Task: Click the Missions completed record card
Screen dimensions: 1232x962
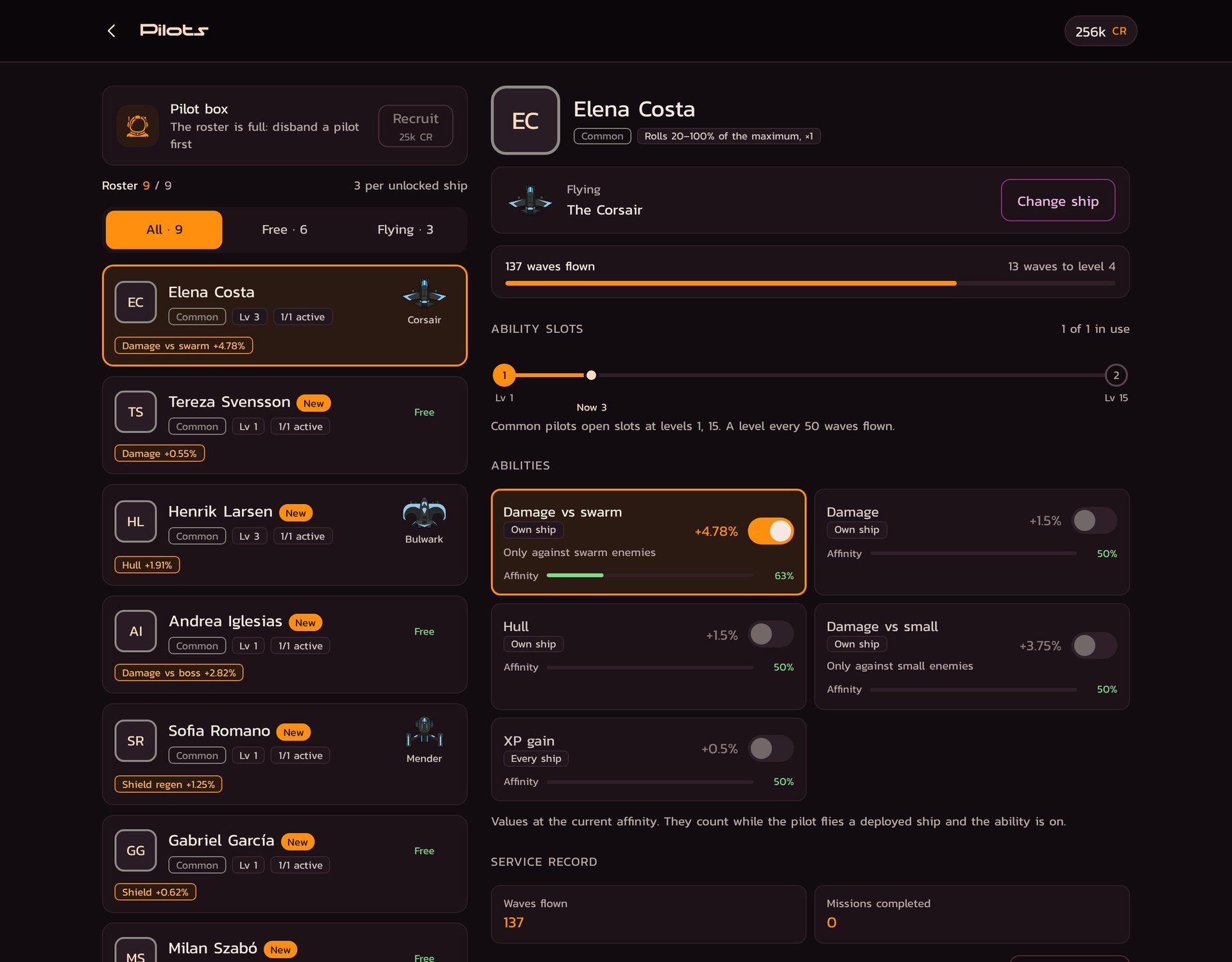Action: pos(971,914)
